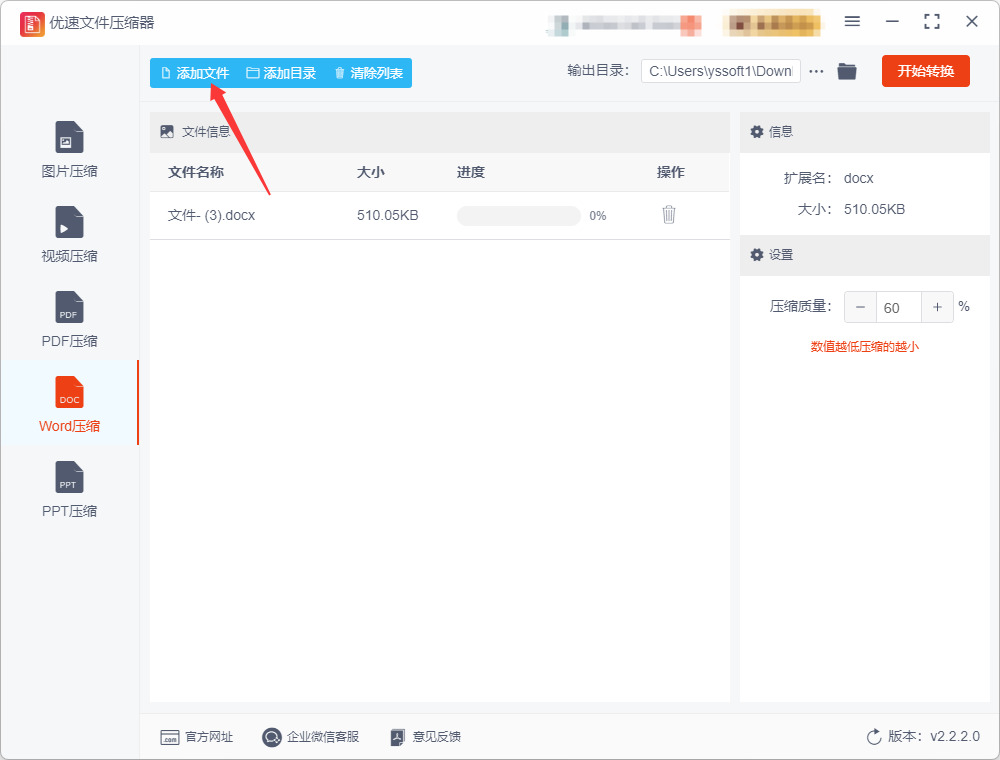Image resolution: width=1000 pixels, height=760 pixels.
Task: Click the 设置 panel gear icon
Action: pos(756,255)
